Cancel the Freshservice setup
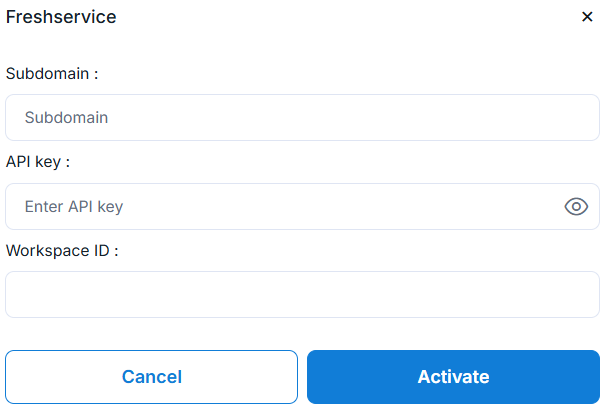The width and height of the screenshot is (609, 408). point(152,377)
